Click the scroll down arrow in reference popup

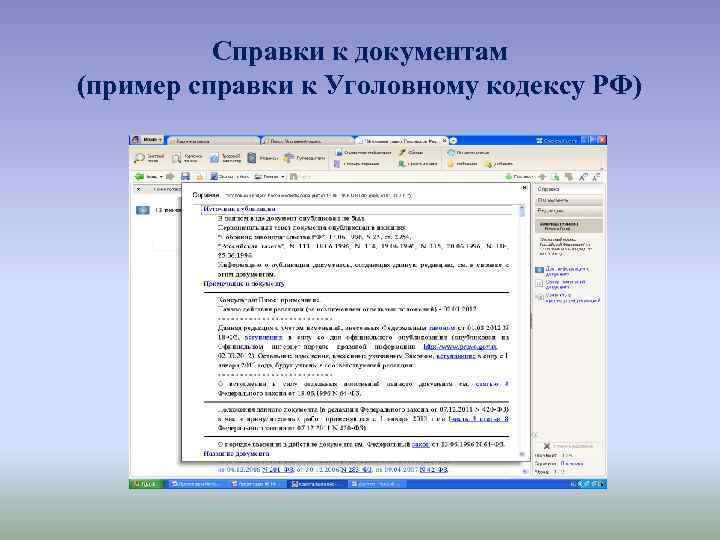(522, 454)
